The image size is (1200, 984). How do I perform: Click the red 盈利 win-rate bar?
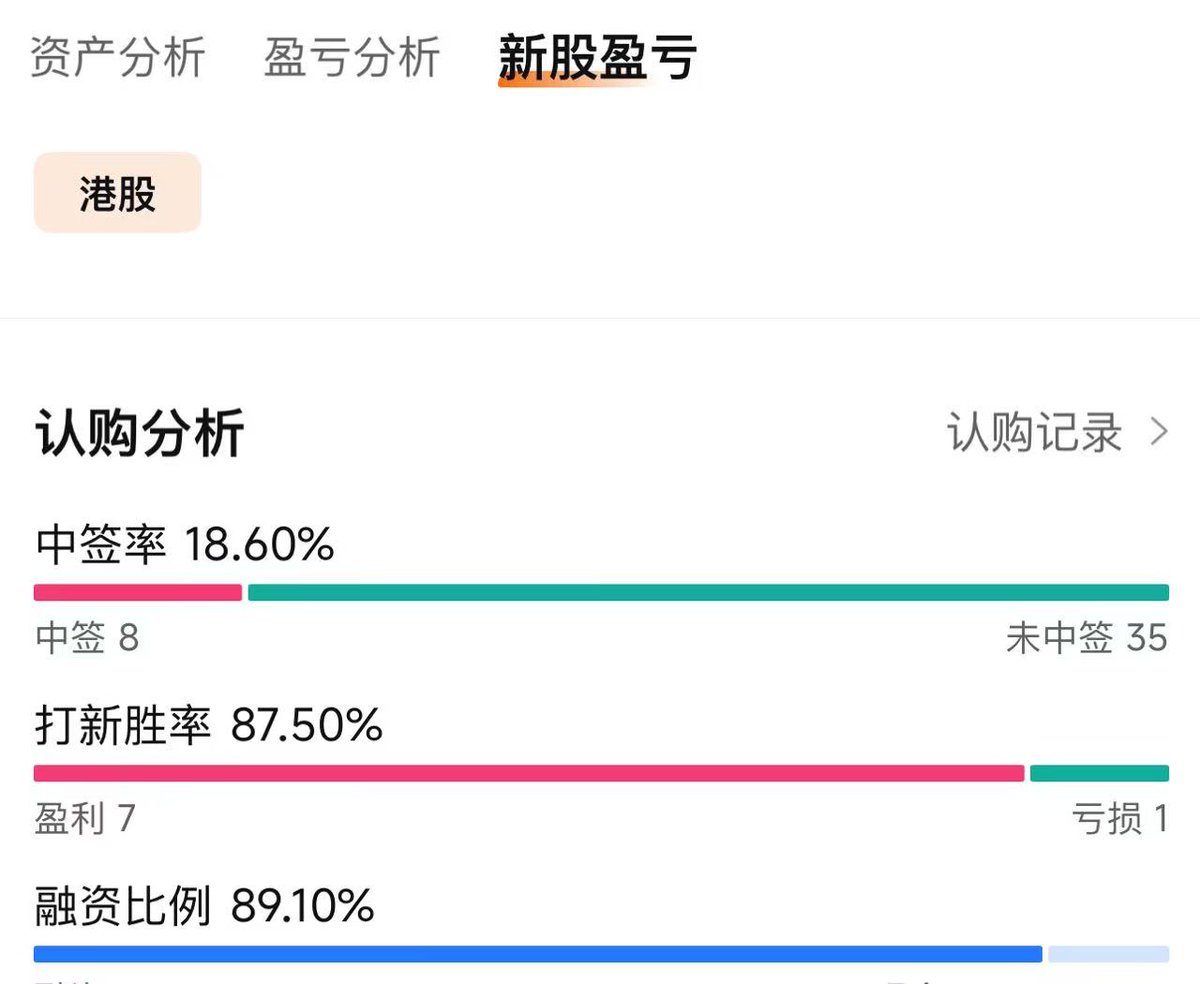point(529,773)
